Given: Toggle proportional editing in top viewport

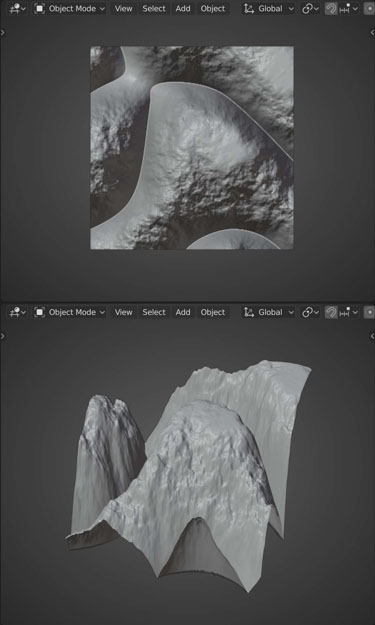Looking at the screenshot, I should (369, 8).
